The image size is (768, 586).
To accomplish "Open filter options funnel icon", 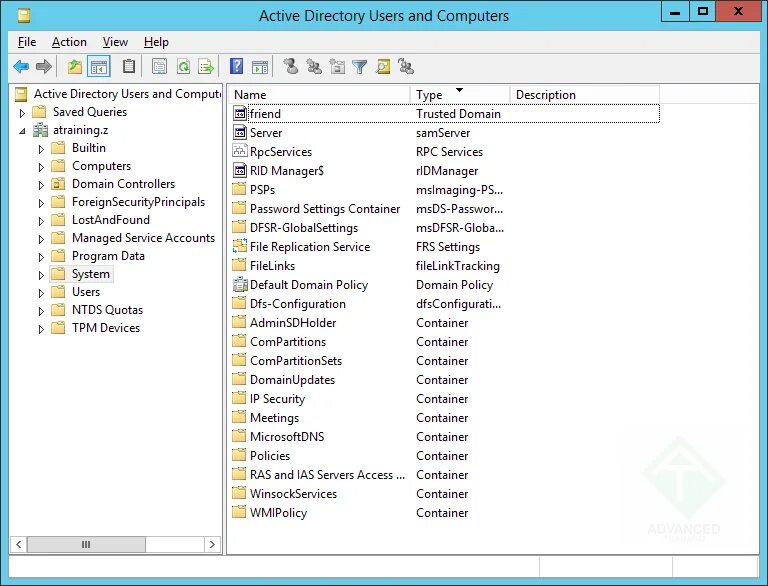I will click(360, 67).
